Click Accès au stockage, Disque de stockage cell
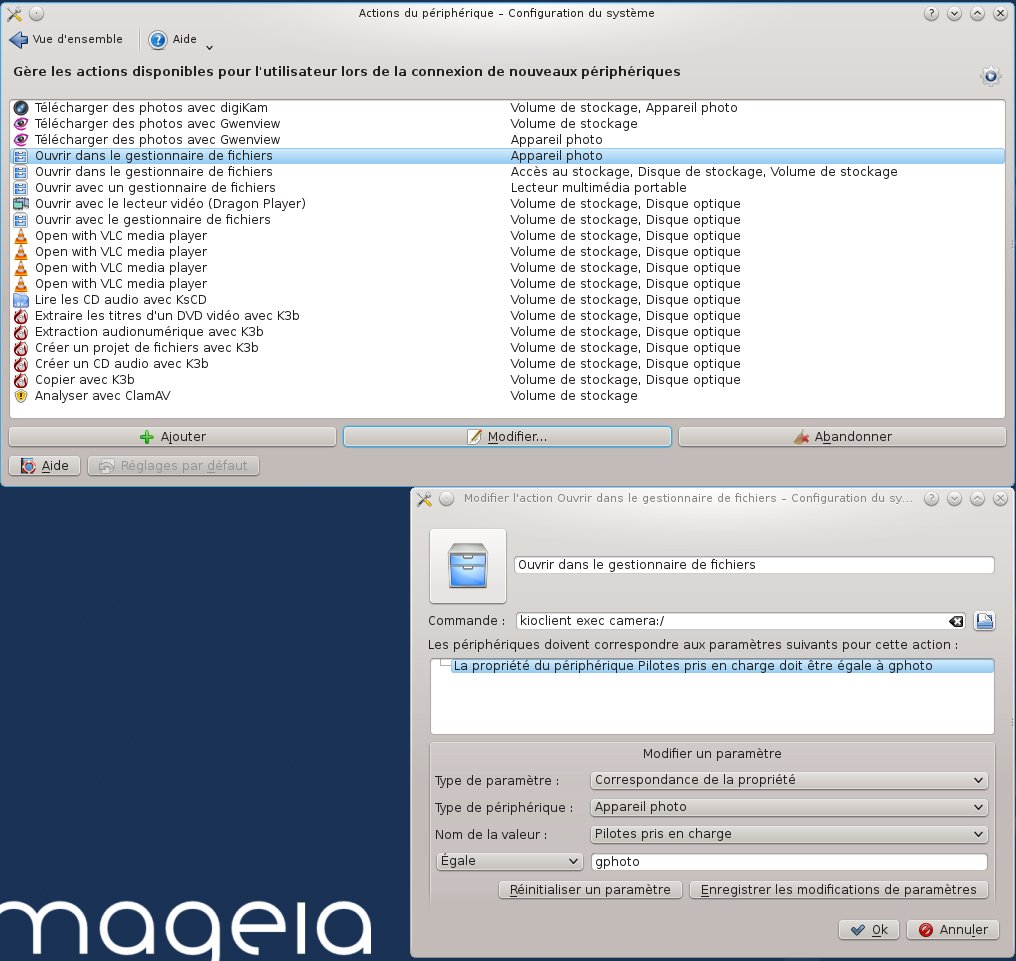Viewport: 1016px width, 961px height. coord(704,172)
